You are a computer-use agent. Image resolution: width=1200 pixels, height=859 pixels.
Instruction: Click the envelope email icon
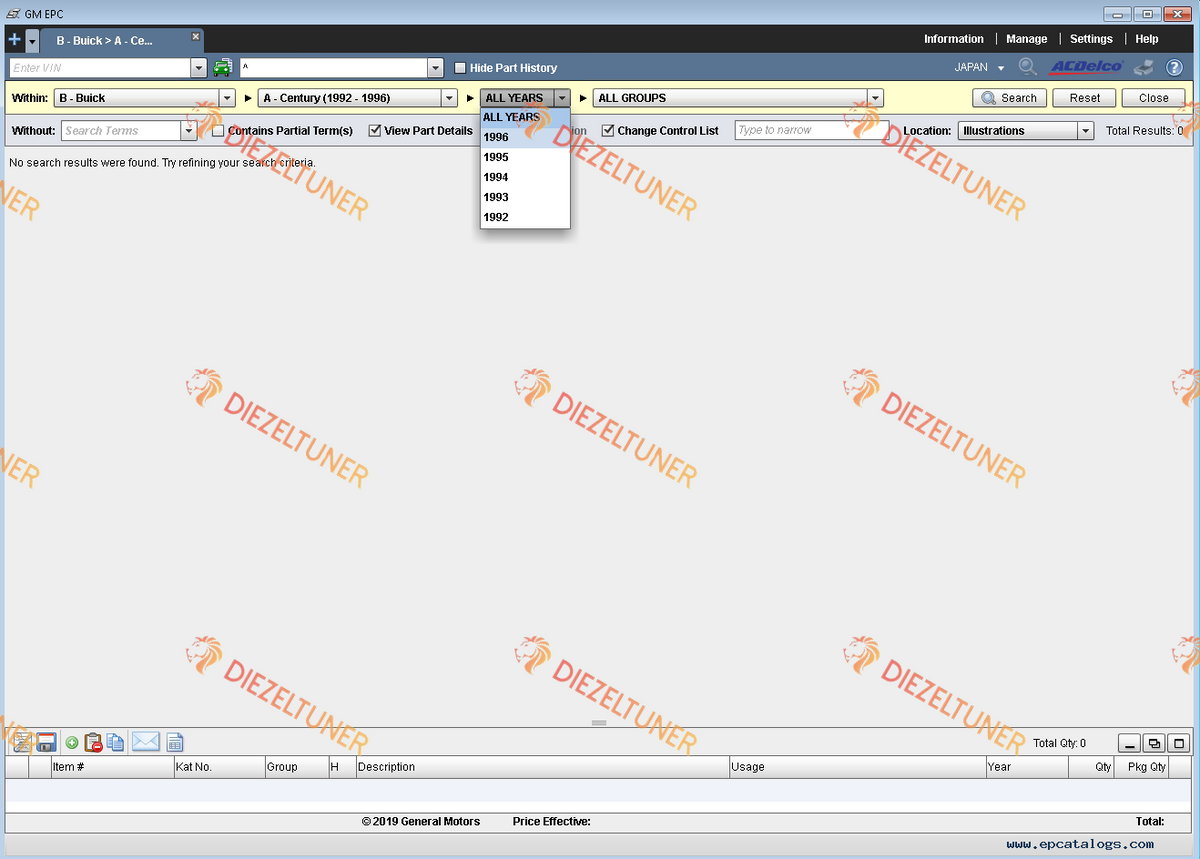[146, 742]
